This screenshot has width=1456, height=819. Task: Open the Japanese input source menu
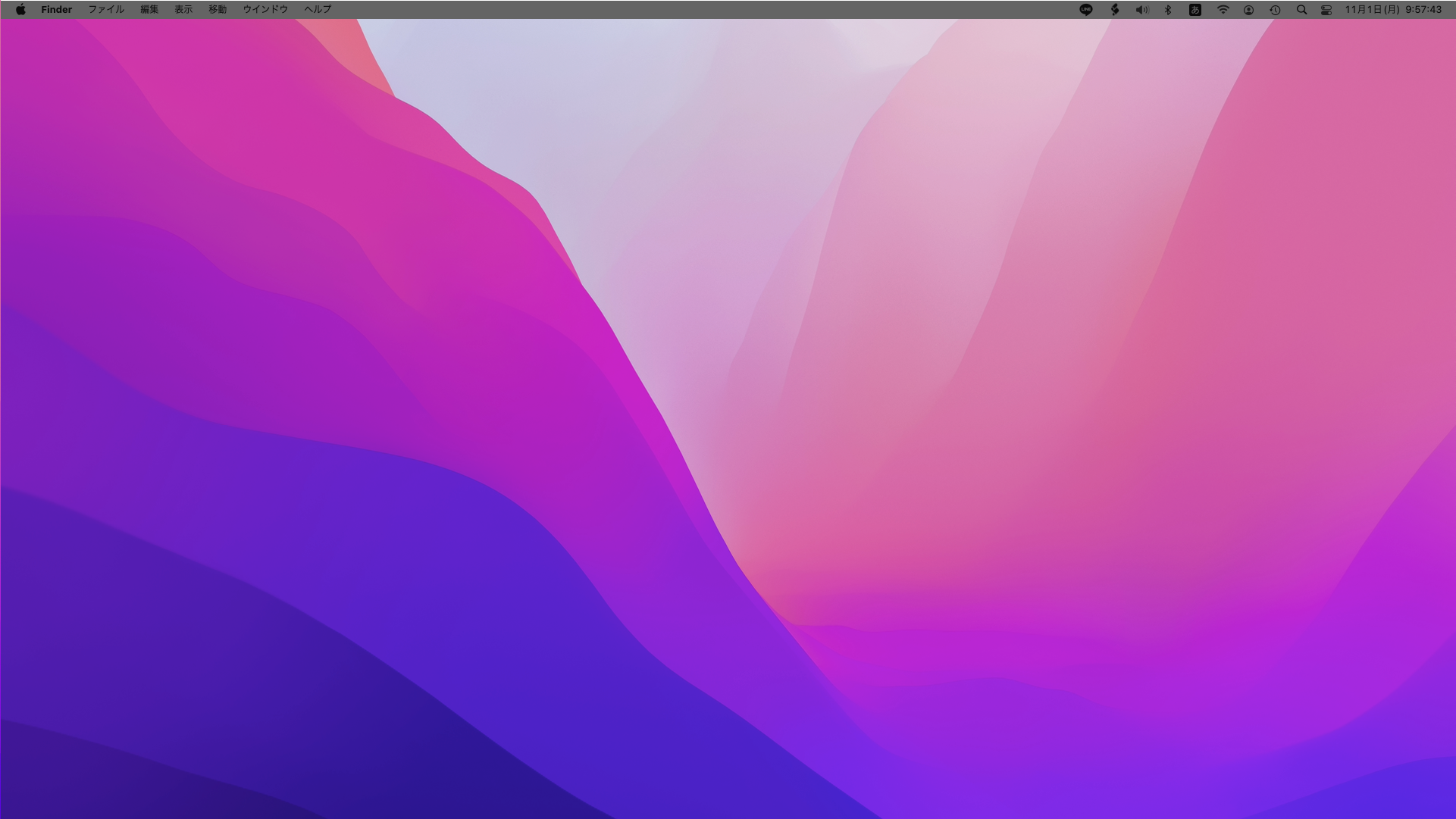[x=1195, y=10]
